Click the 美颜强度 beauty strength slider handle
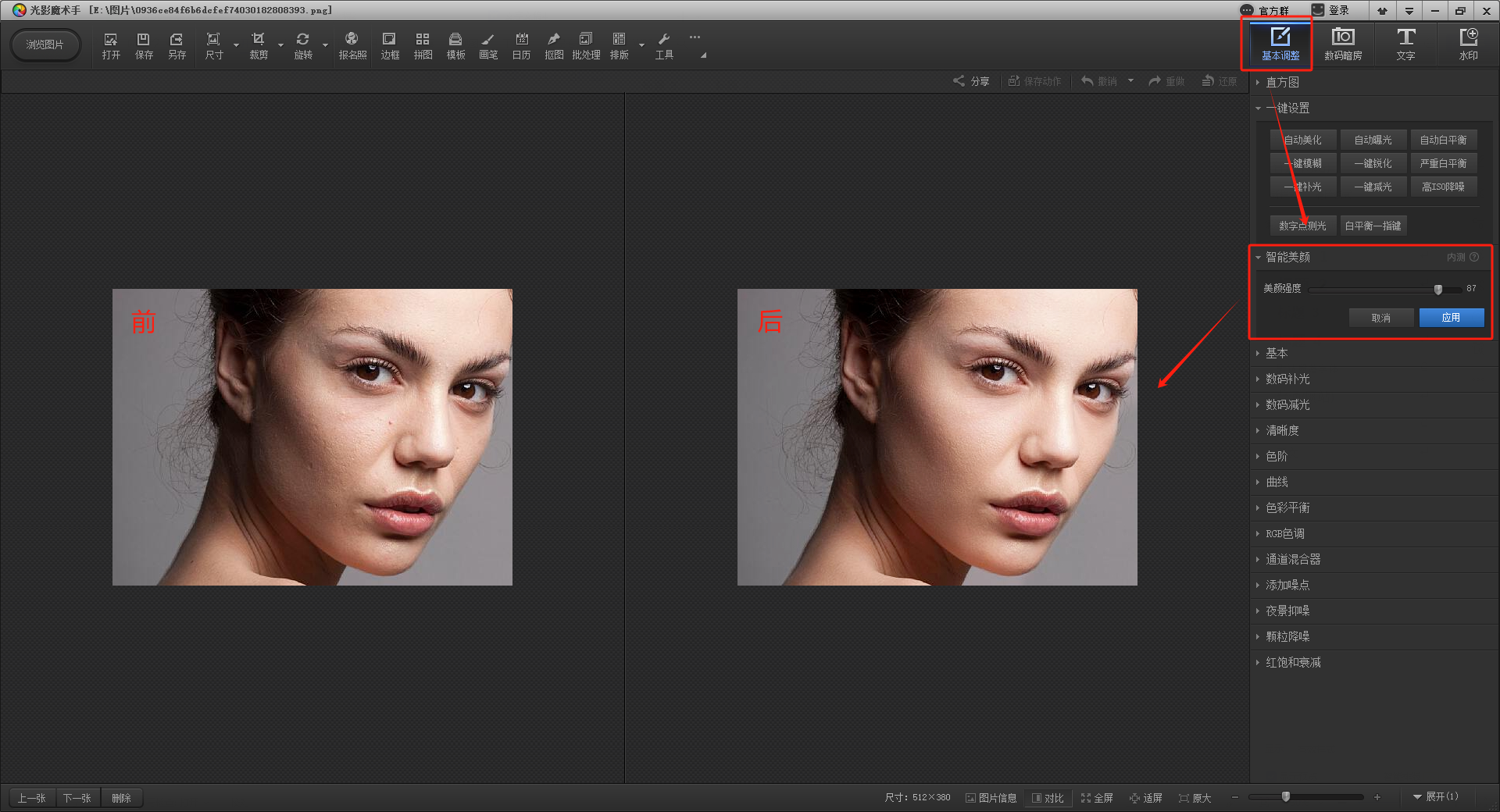The width and height of the screenshot is (1500, 812). click(1438, 290)
